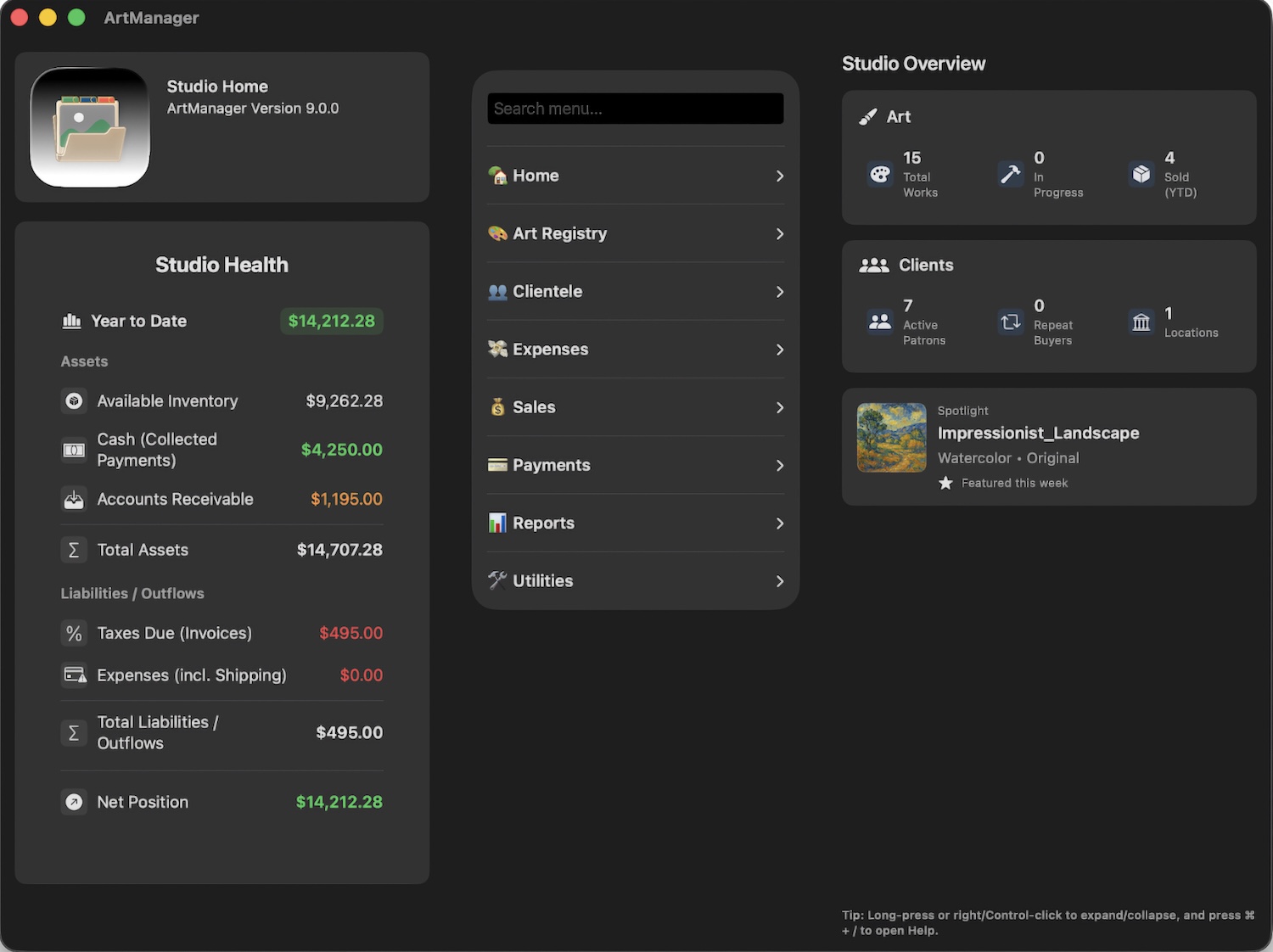Screen dimensions: 1273x952
Task: Expand the Utilities menu chevron
Action: (x=779, y=581)
